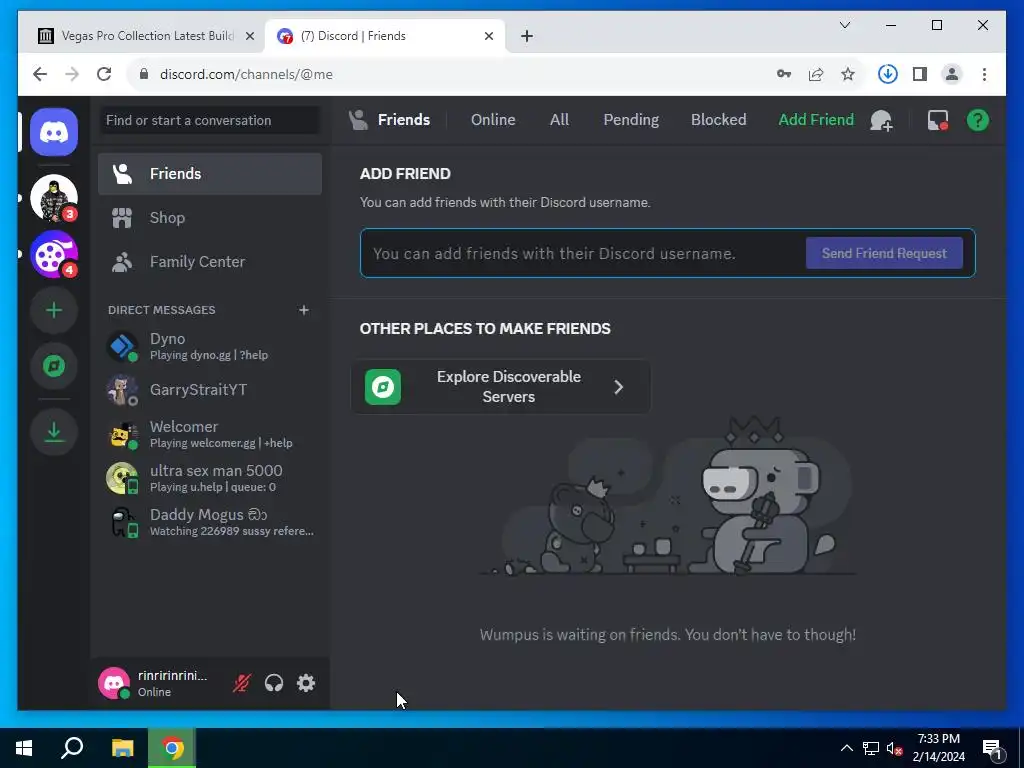Create new DM with plus icon
This screenshot has width=1024, height=768.
[304, 310]
